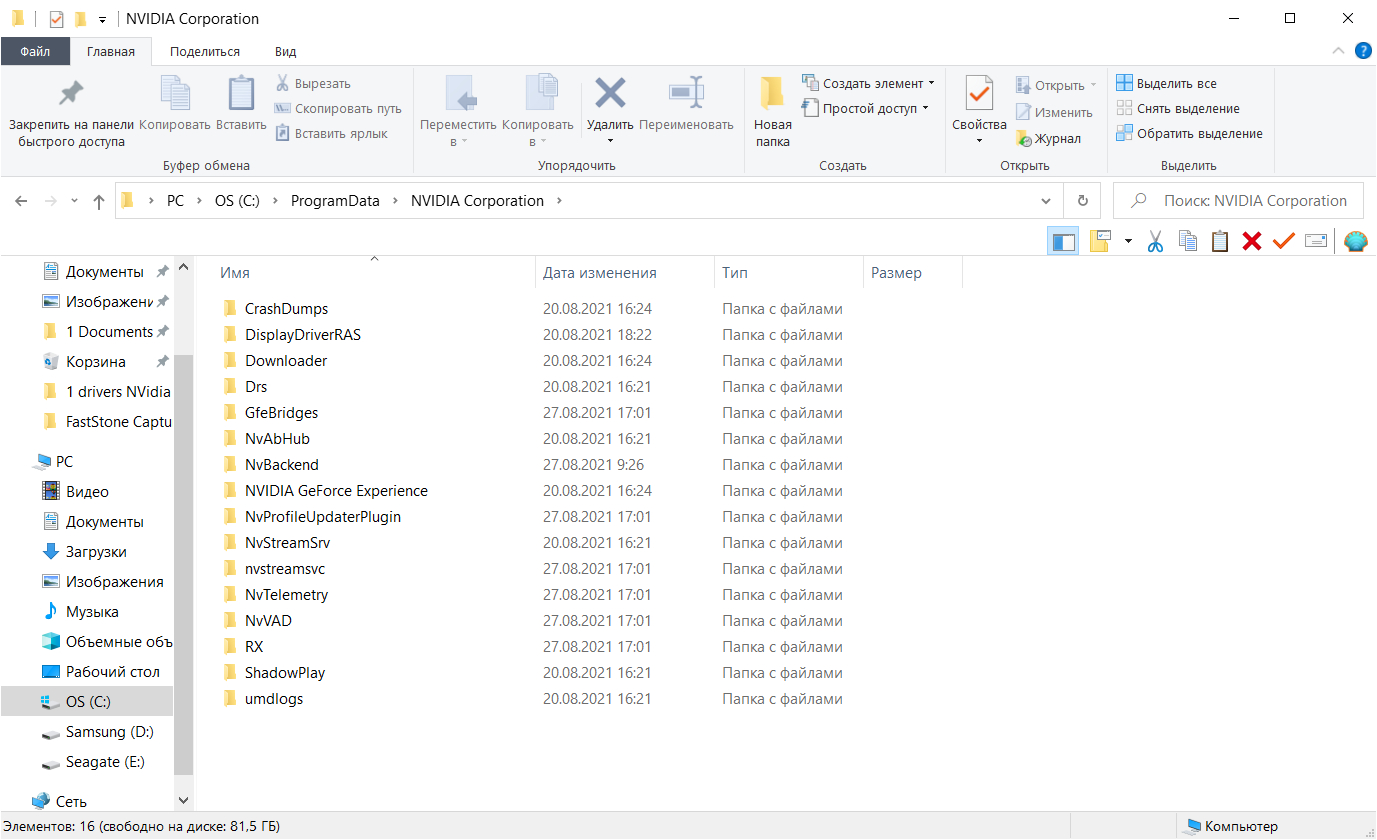Image resolution: width=1377 pixels, height=840 pixels.
Task: Click the navigation pane scrollbar up arrow
Action: 183,267
